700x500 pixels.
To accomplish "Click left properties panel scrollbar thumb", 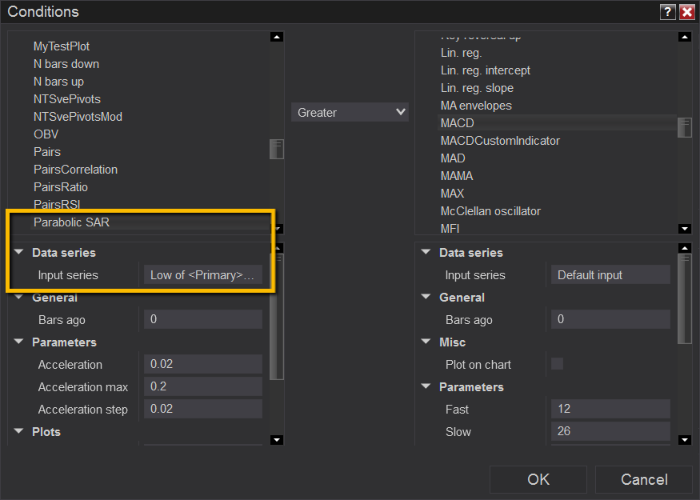I will (x=277, y=317).
